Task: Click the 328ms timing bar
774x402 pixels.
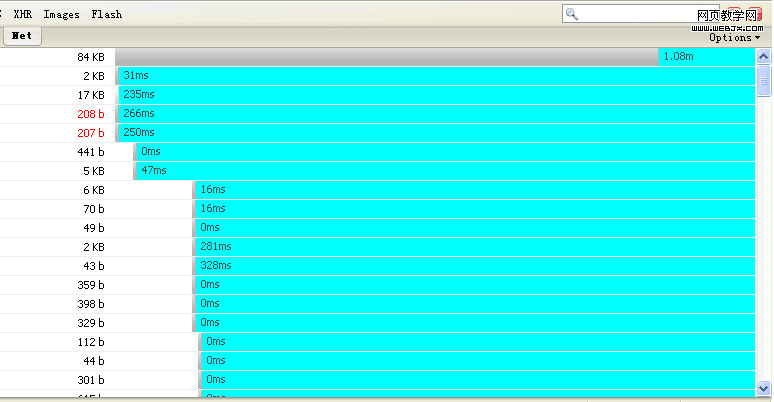Action: pos(474,266)
